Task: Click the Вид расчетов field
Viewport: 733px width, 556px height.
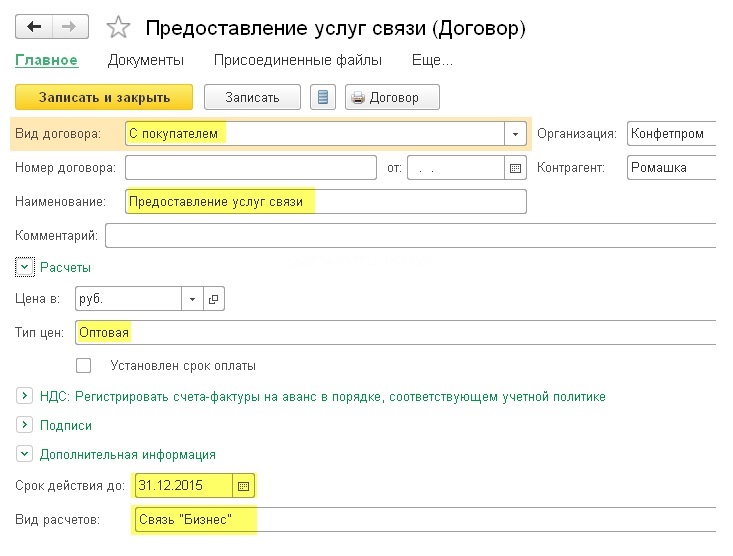Action: point(425,520)
